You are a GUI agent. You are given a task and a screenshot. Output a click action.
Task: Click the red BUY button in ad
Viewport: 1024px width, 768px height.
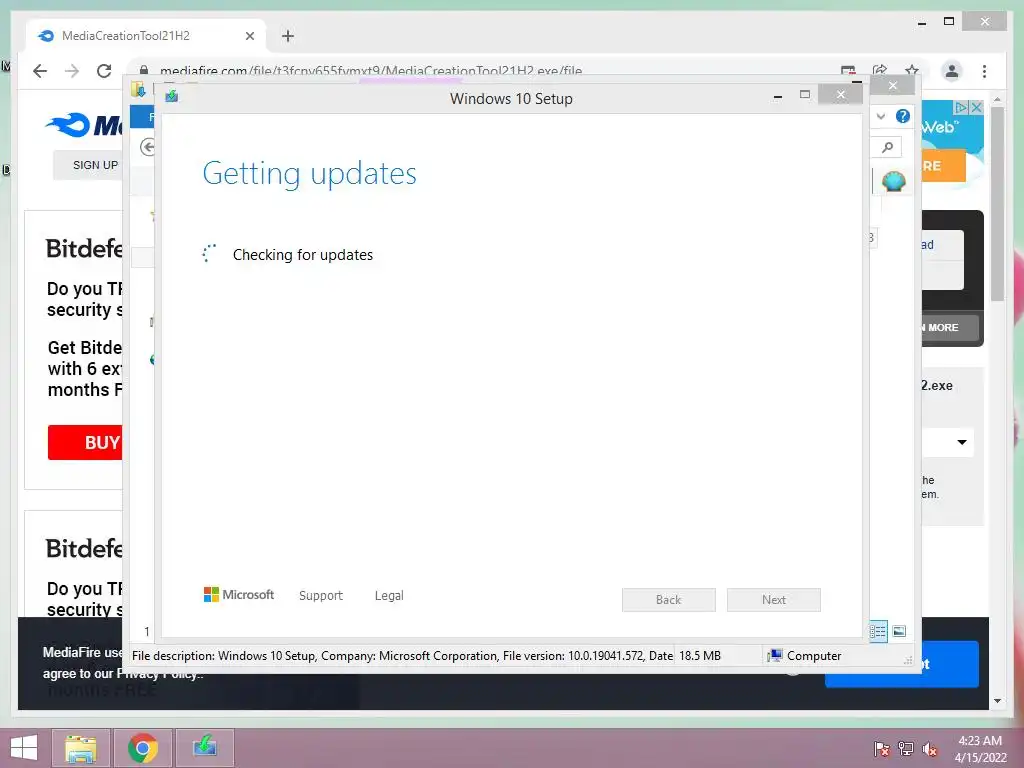tap(86, 443)
